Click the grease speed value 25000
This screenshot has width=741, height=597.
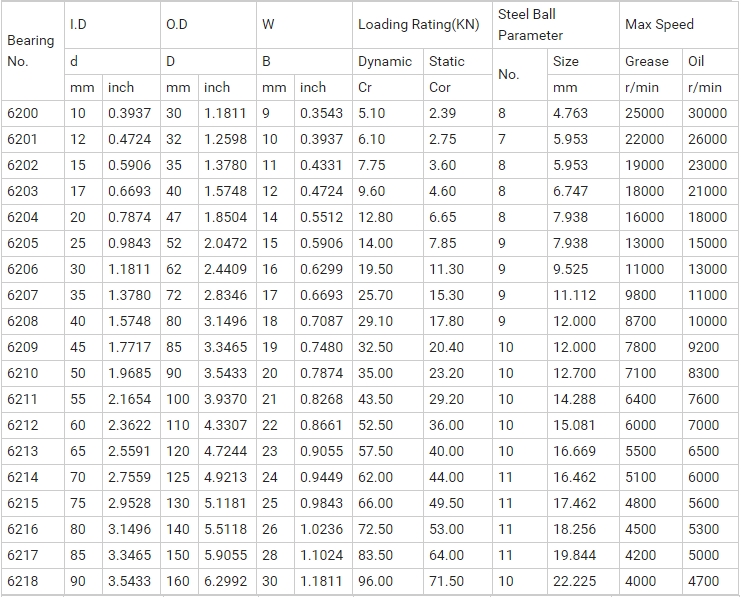pyautogui.click(x=651, y=113)
